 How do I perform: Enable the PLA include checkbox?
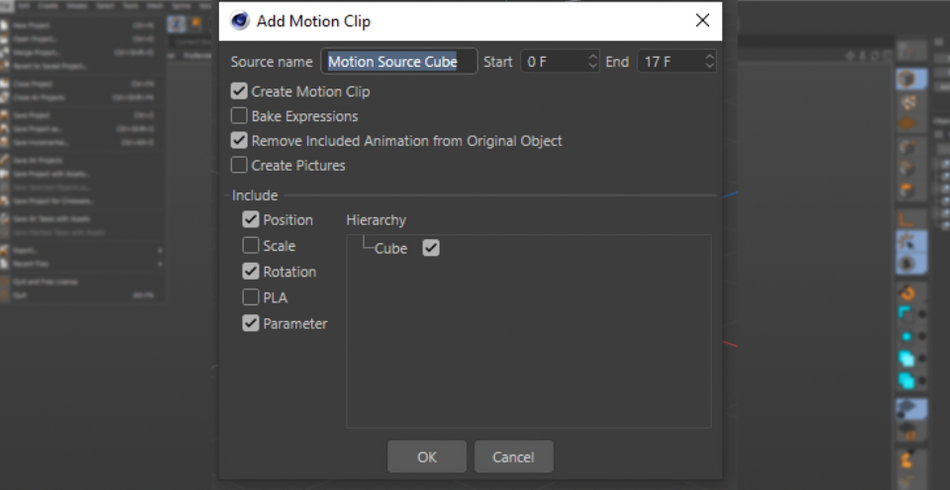pyautogui.click(x=251, y=297)
